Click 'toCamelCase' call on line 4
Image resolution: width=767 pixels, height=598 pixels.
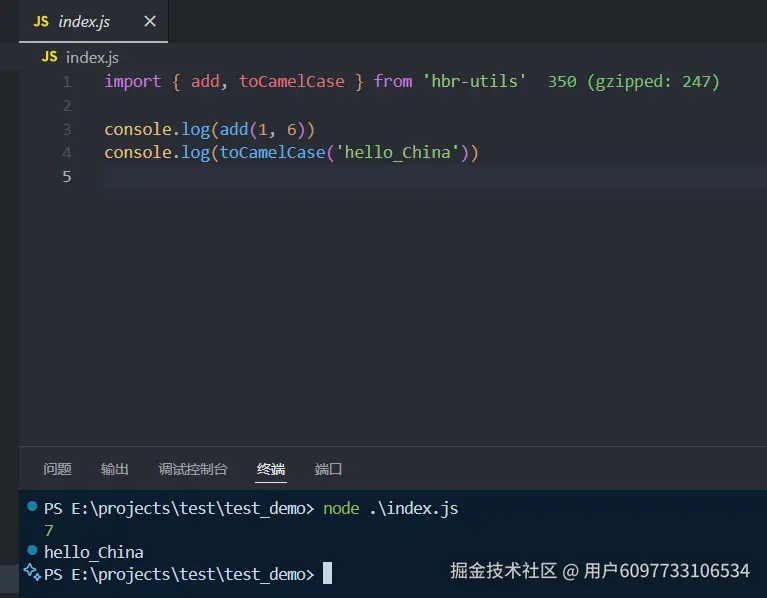click(x=272, y=153)
